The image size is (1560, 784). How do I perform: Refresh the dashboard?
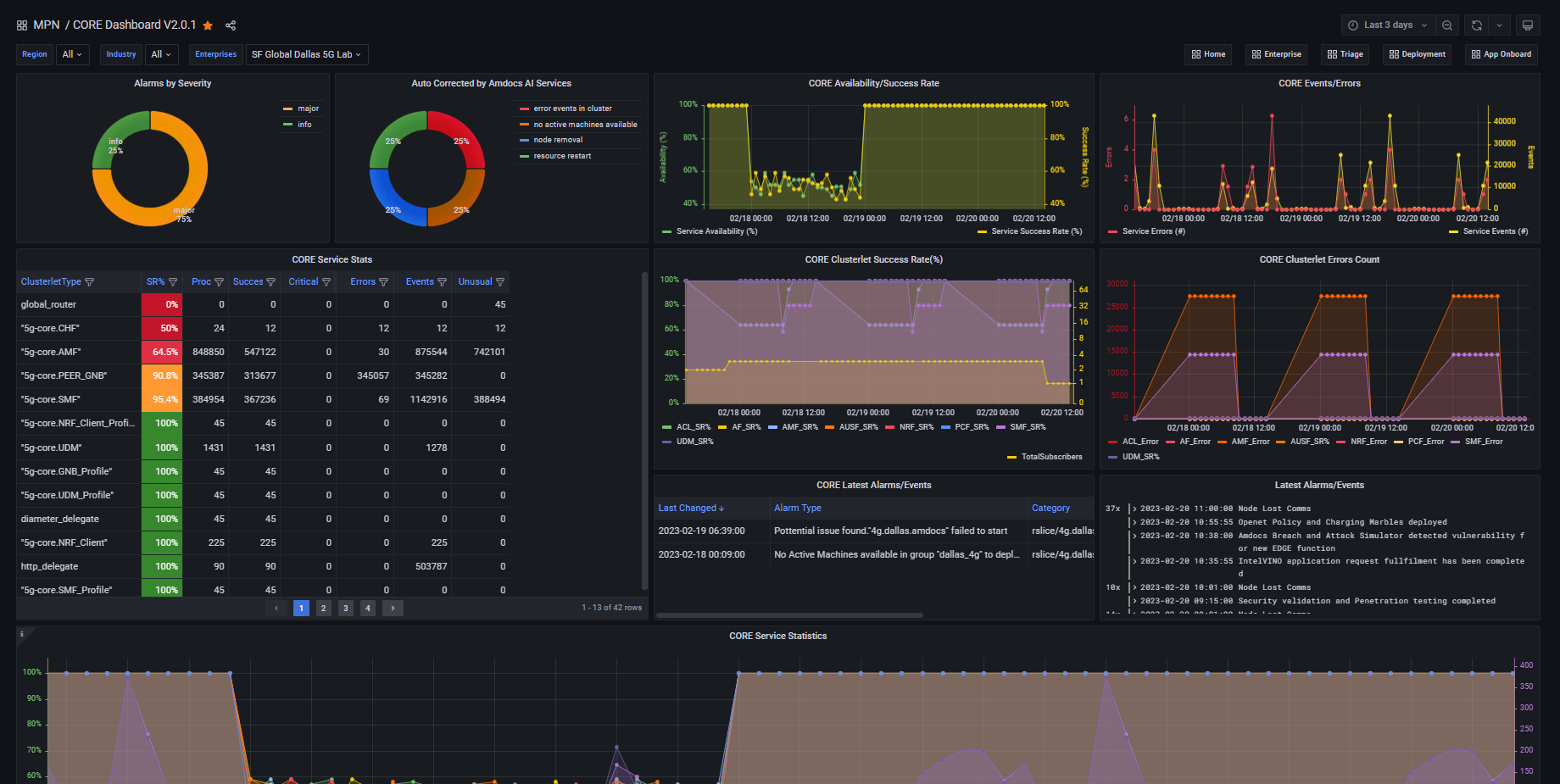[1477, 25]
